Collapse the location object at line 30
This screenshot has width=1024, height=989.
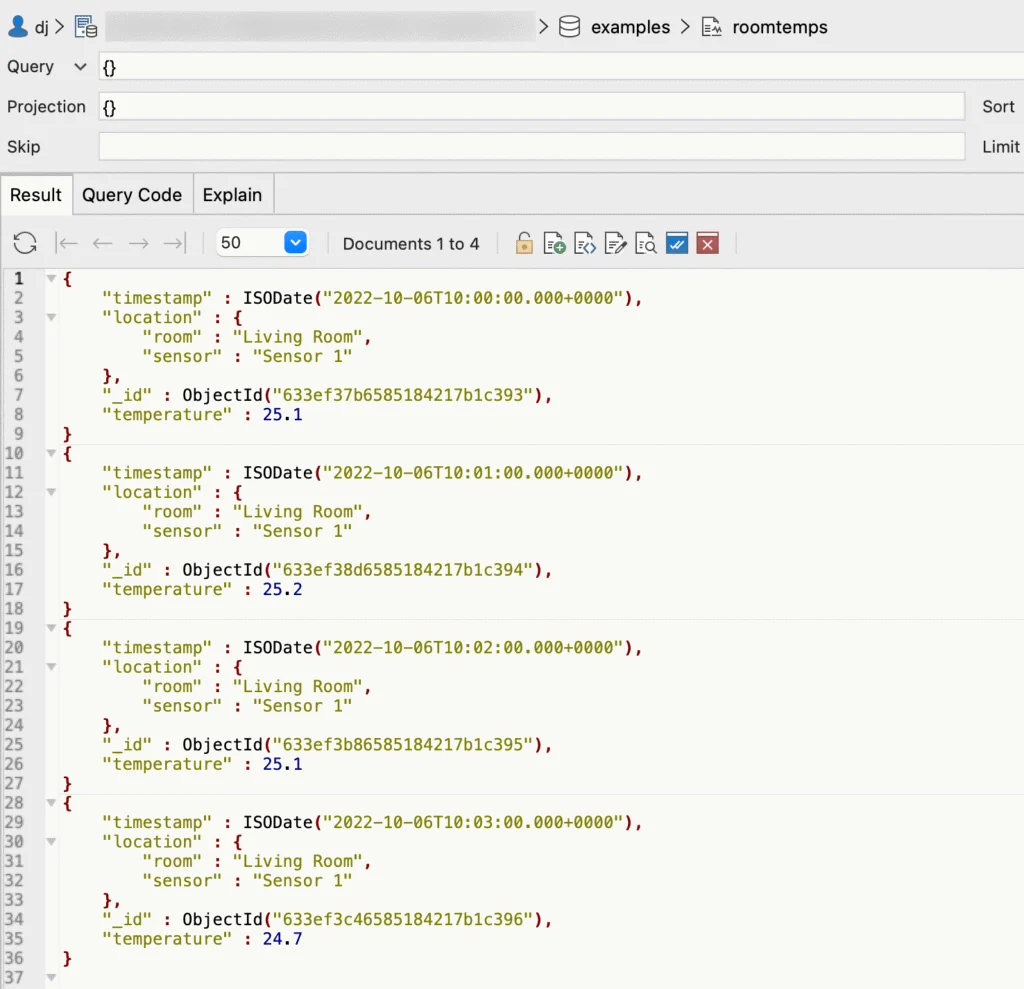click(x=51, y=842)
